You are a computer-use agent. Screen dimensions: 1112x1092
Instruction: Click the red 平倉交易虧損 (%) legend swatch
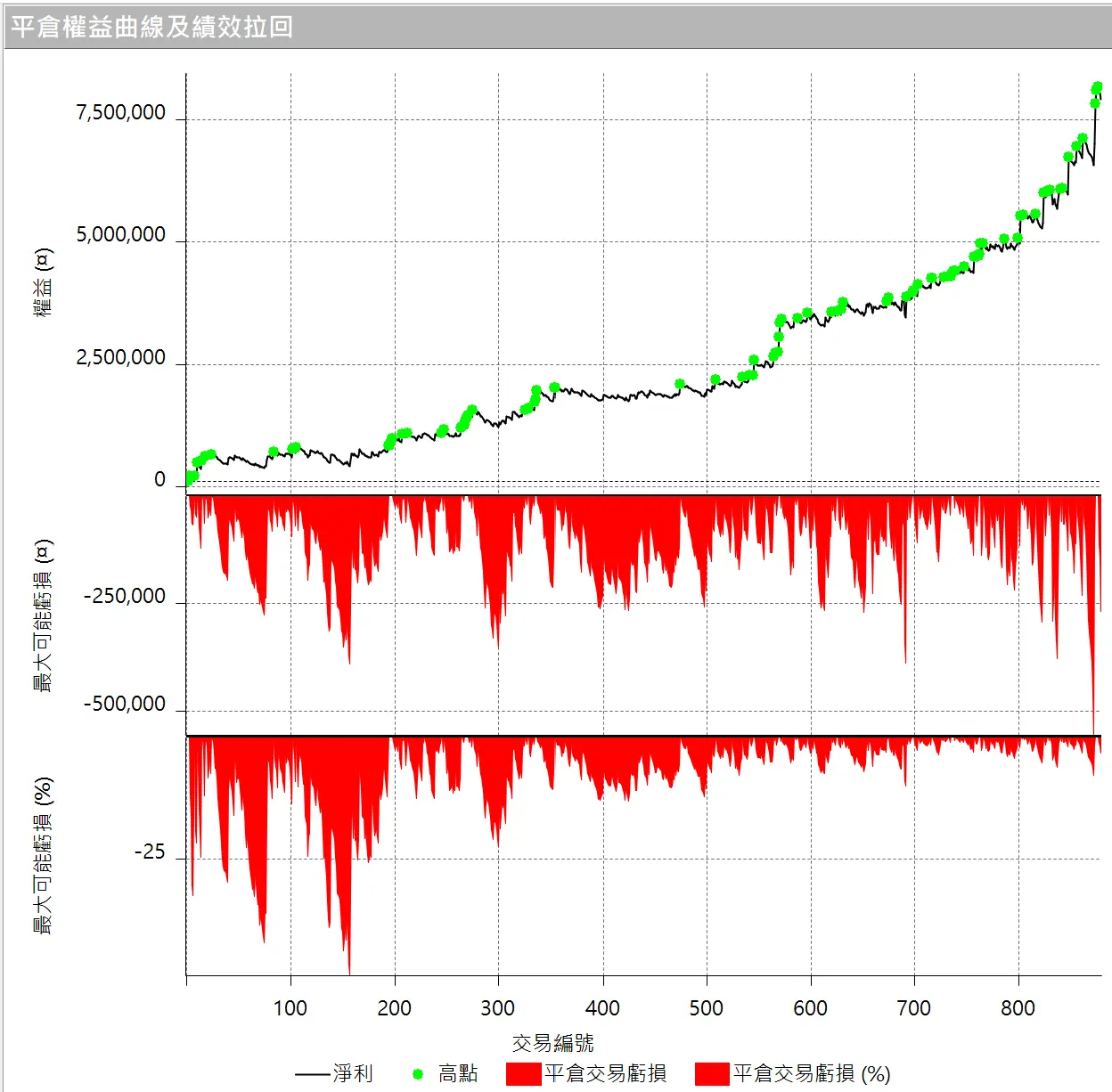pos(713,1073)
